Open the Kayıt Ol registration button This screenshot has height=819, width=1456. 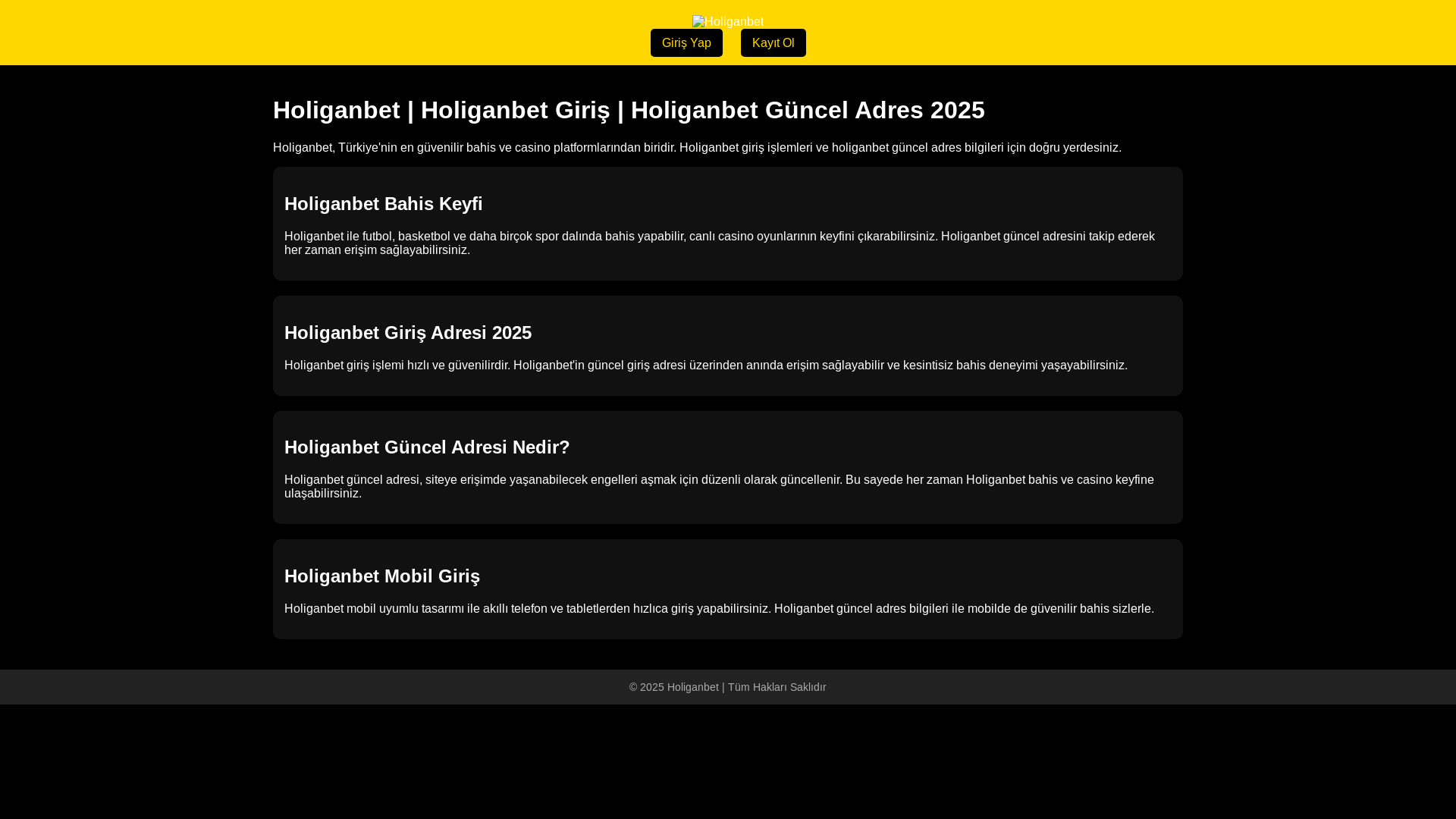[x=773, y=43]
